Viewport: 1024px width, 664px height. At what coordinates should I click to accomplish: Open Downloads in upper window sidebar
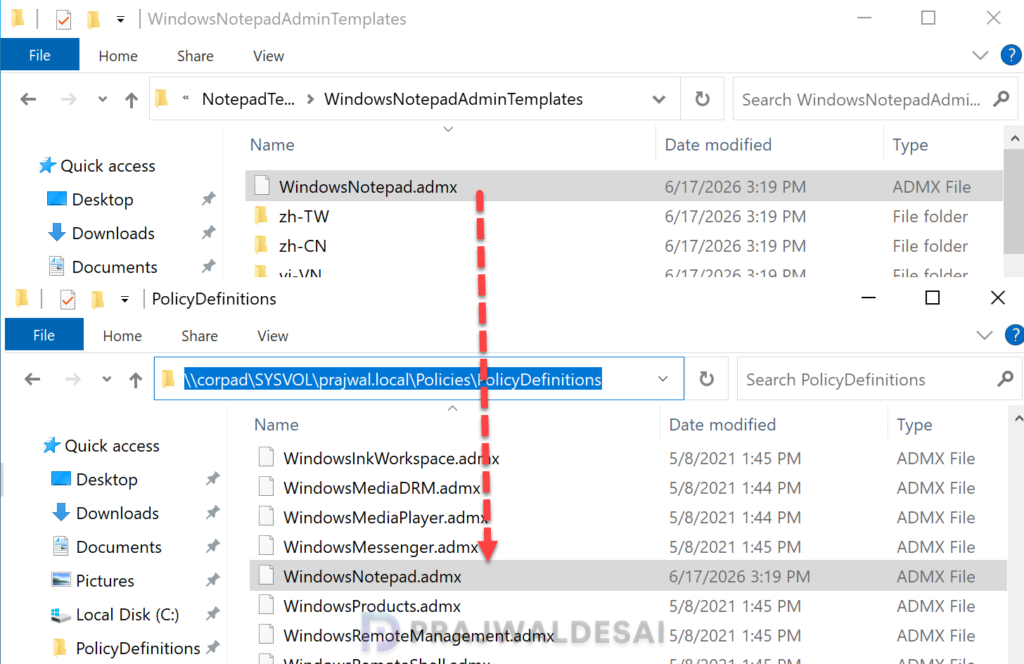point(113,233)
